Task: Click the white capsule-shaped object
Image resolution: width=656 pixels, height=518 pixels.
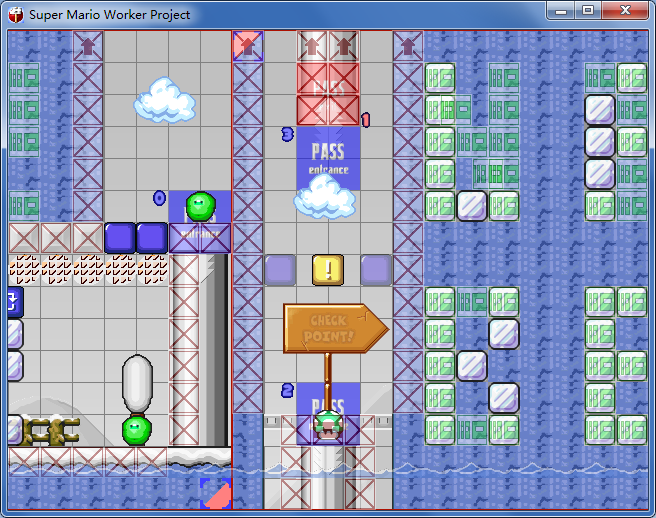Action: [137, 384]
